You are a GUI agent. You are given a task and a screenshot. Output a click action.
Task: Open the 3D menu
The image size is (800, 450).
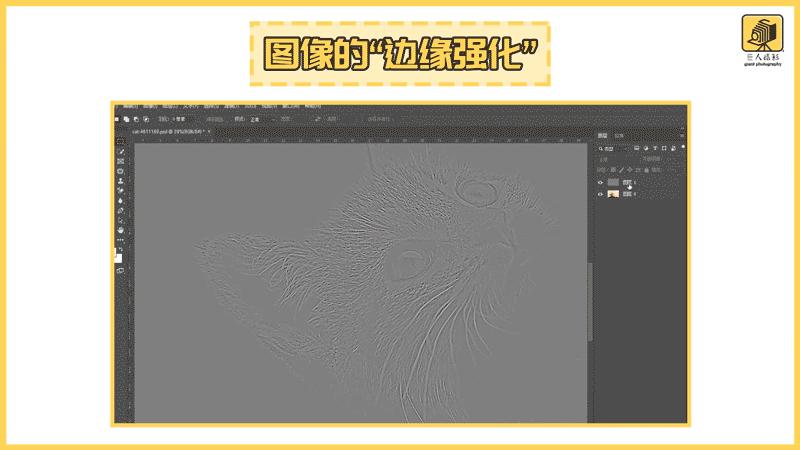click(x=251, y=106)
